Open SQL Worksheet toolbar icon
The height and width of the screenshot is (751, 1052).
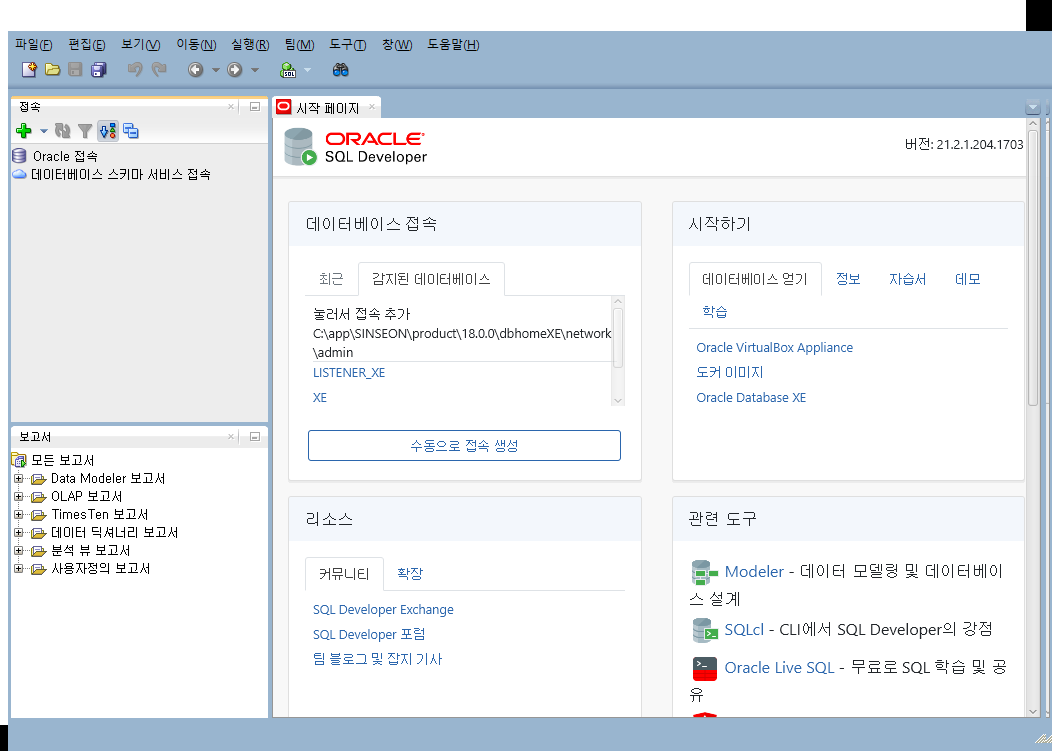[288, 69]
